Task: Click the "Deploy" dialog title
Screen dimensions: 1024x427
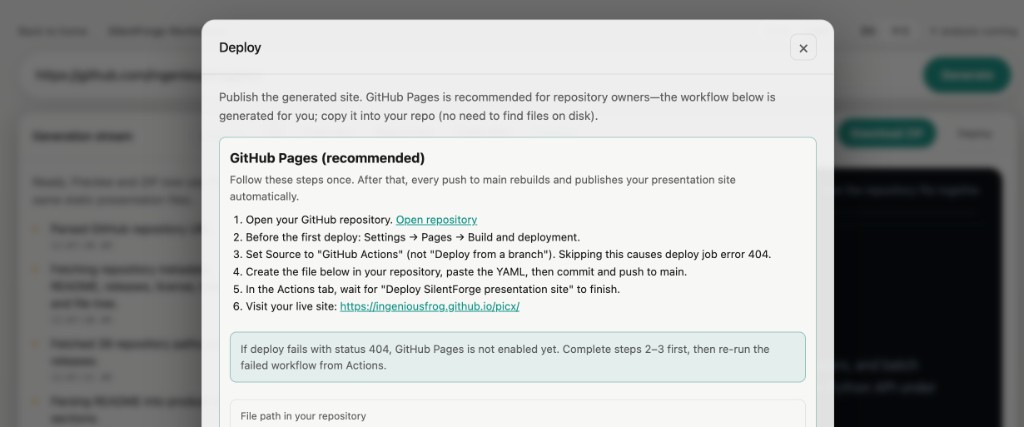Action: pyautogui.click(x=240, y=48)
